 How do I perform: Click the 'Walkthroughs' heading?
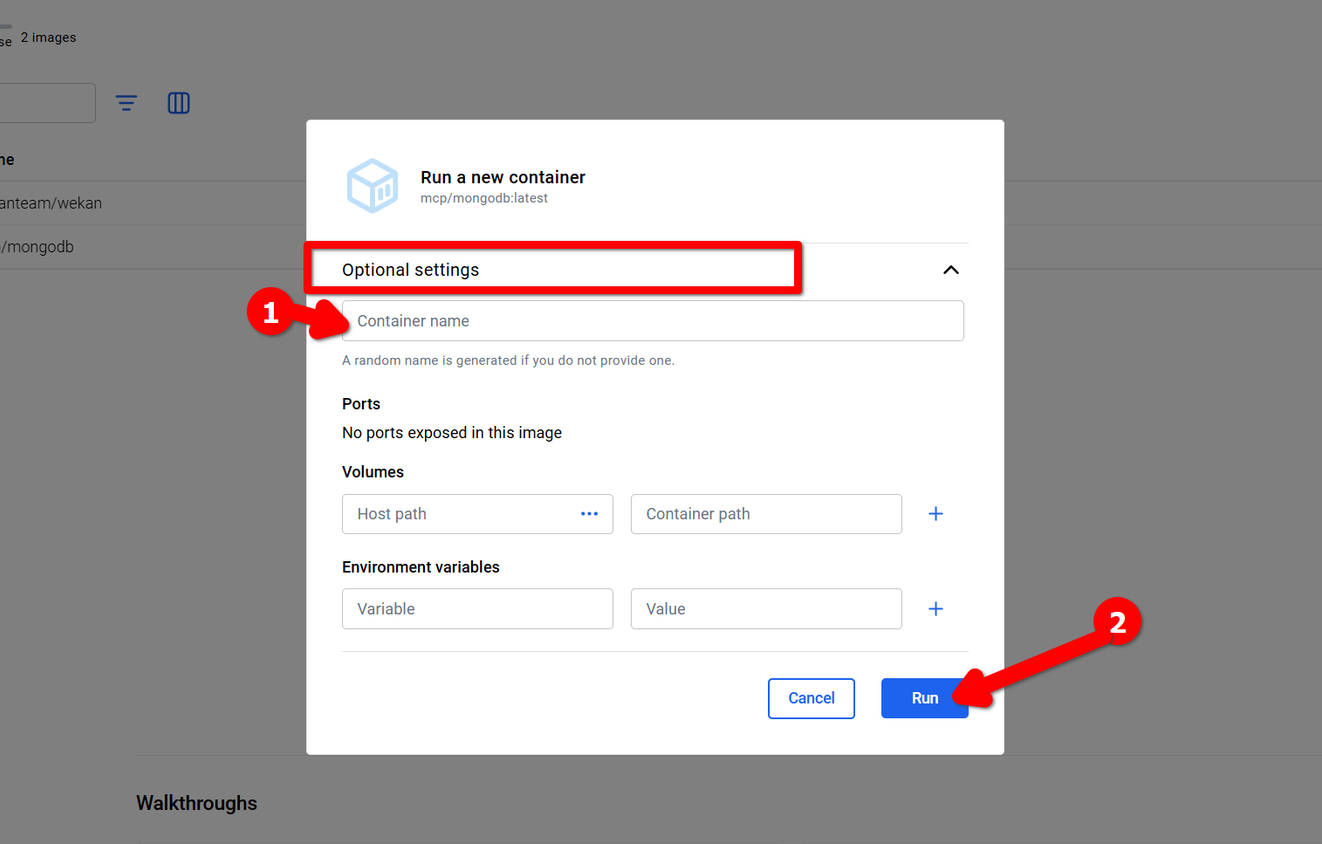tap(197, 803)
